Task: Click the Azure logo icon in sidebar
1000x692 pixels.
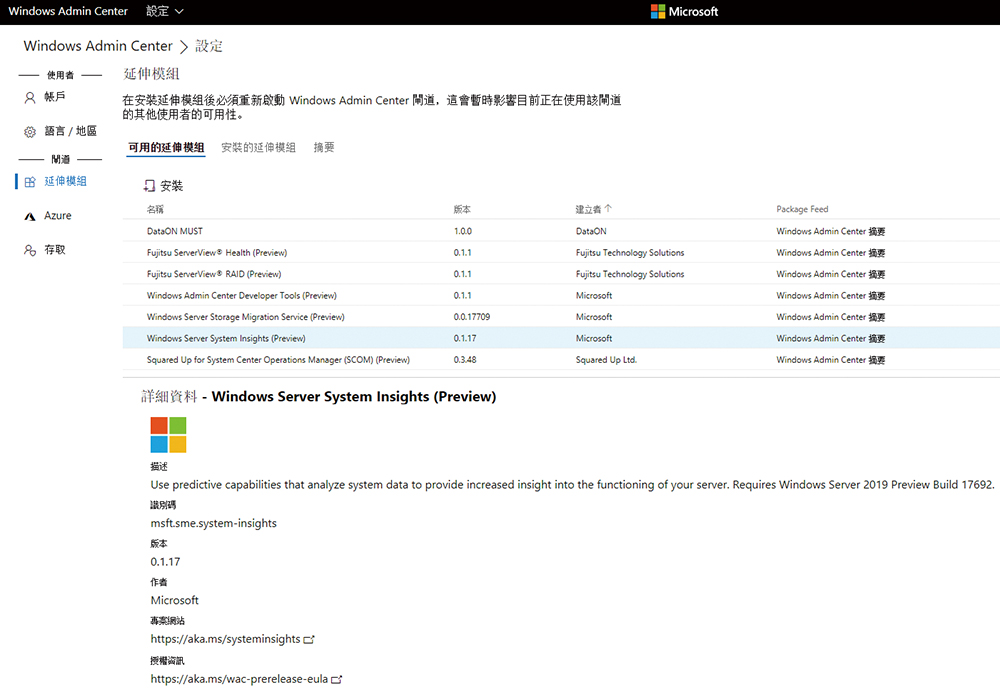Action: tap(30, 216)
